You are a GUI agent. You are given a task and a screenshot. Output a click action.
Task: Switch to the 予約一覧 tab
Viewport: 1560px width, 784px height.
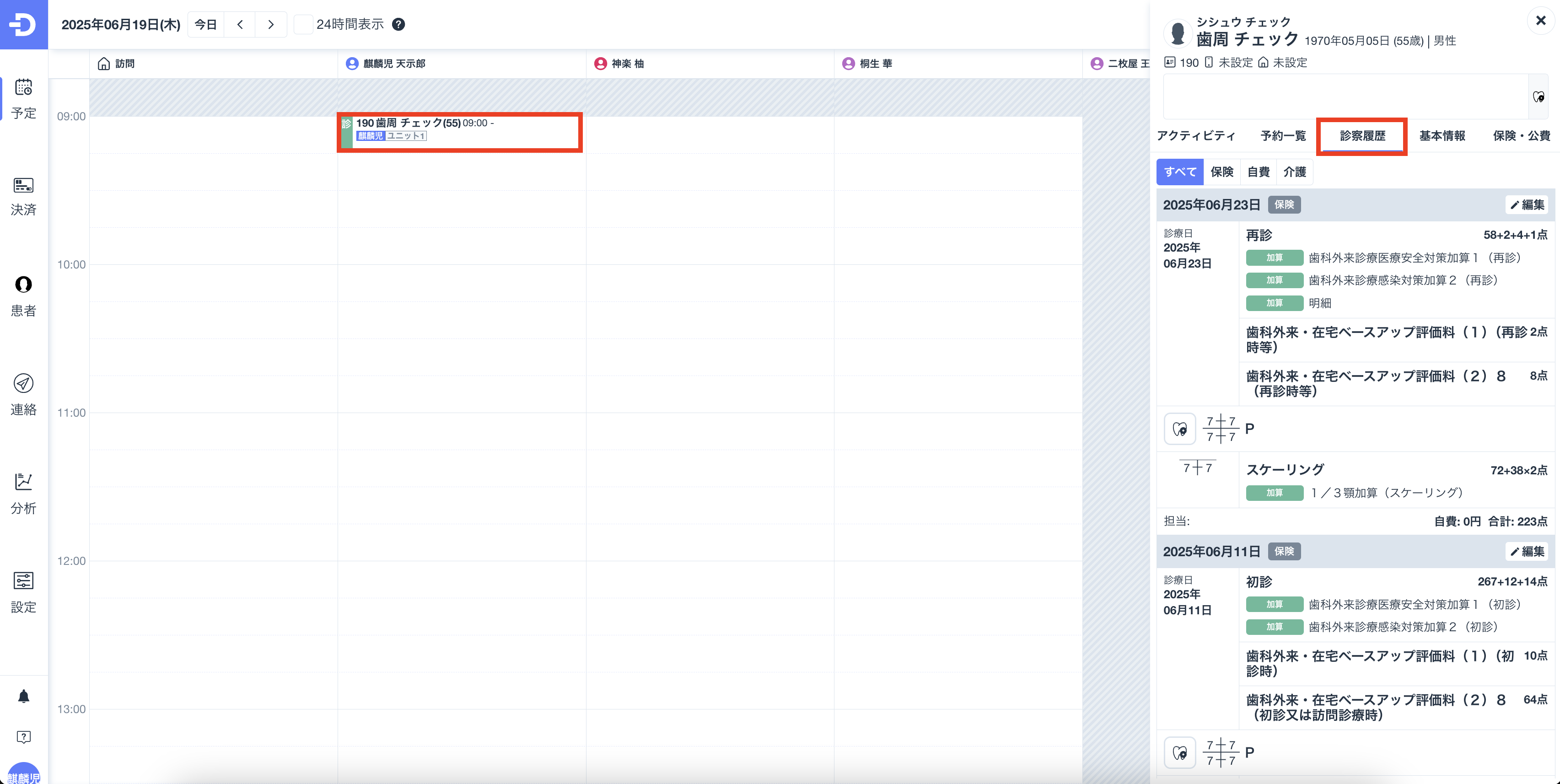pyautogui.click(x=1283, y=135)
